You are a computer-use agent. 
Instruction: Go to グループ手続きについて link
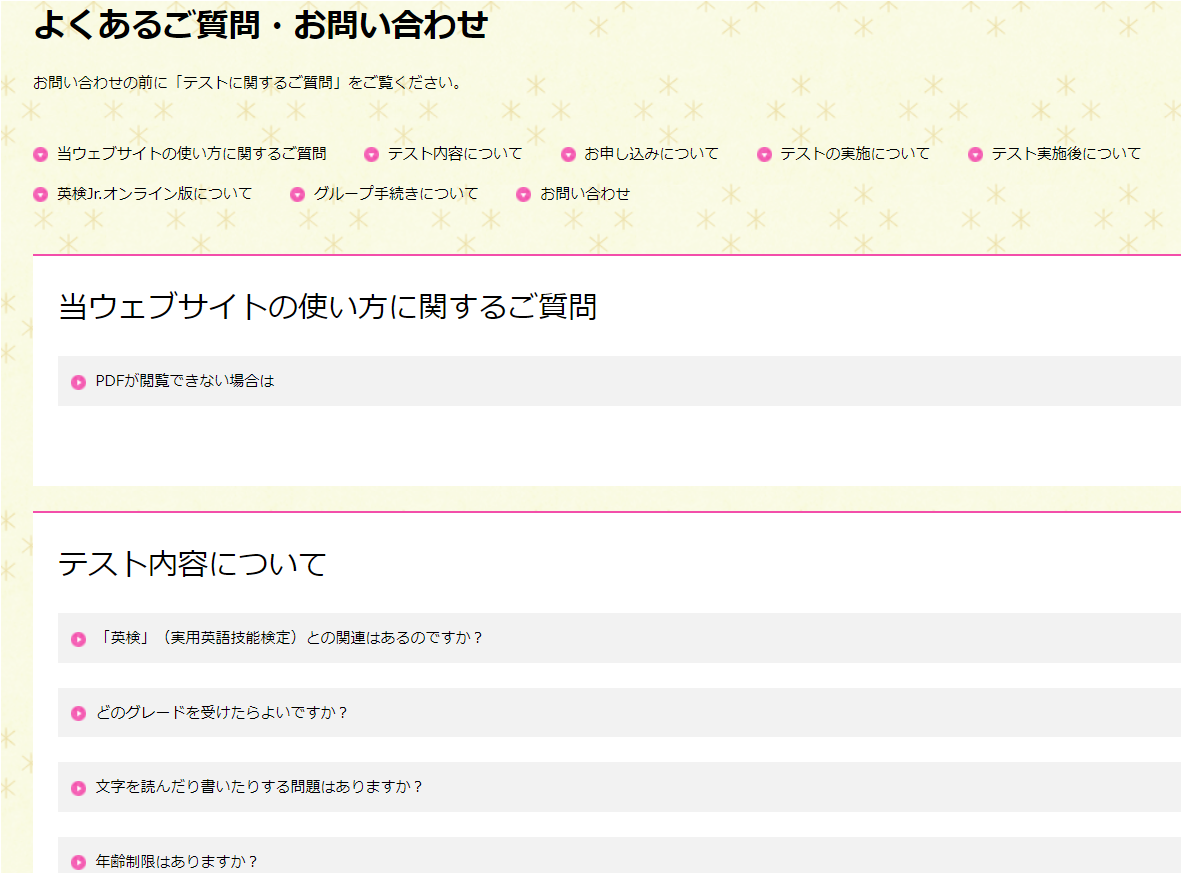pyautogui.click(x=396, y=194)
